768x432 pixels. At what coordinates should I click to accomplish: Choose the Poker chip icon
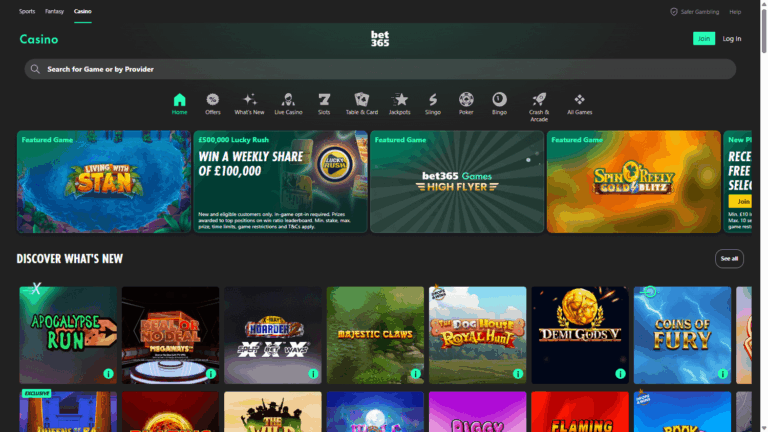tap(466, 102)
